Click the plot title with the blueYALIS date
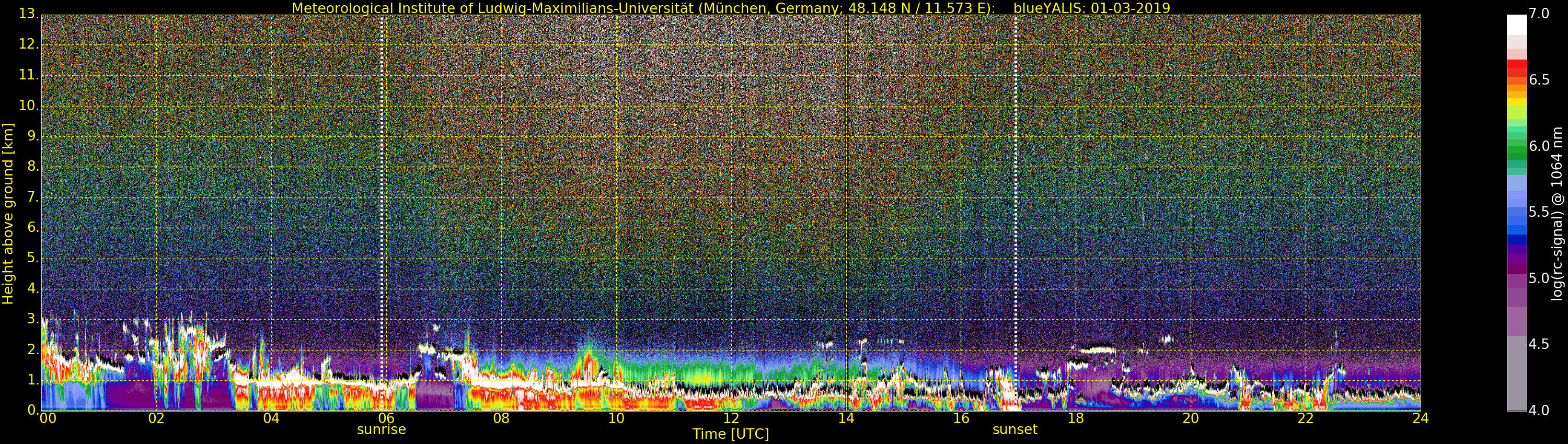 [731, 8]
